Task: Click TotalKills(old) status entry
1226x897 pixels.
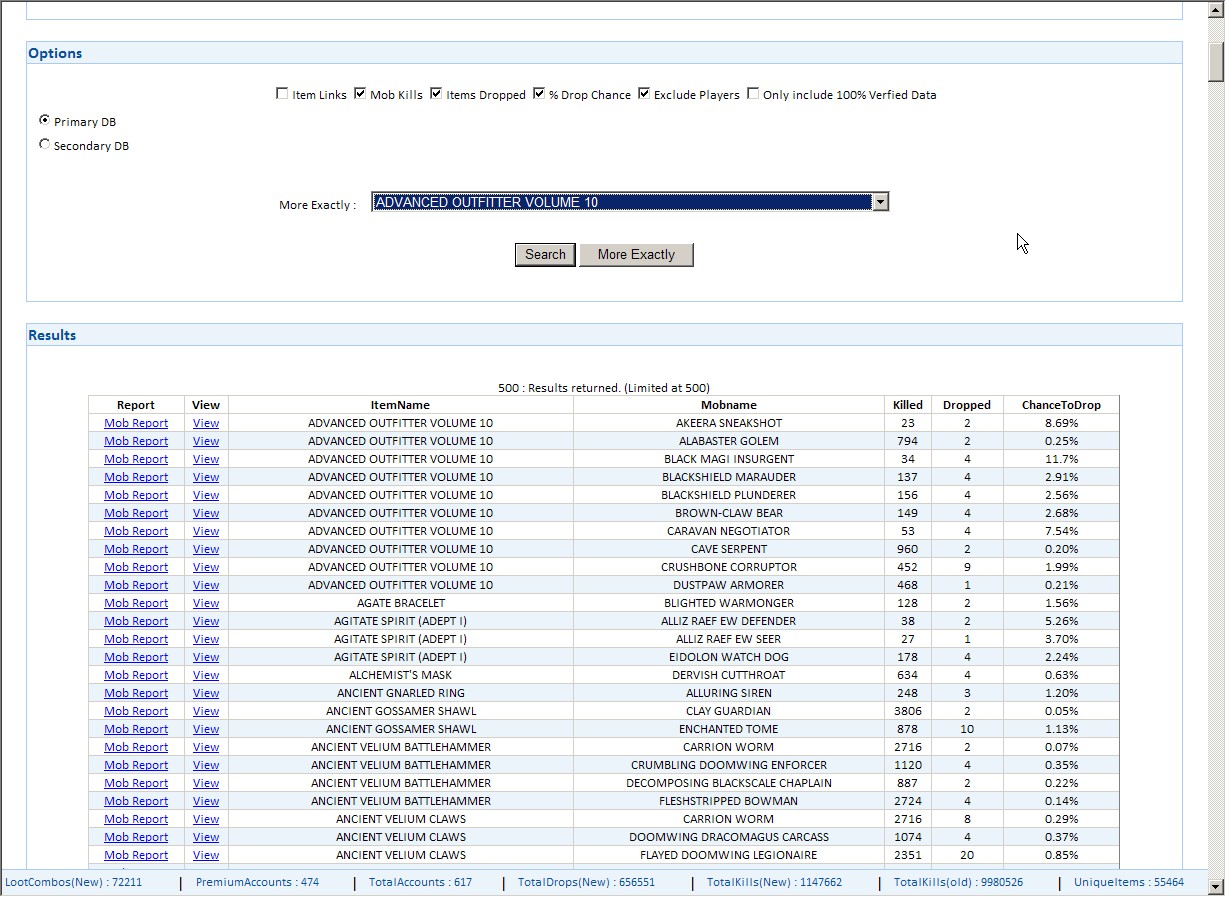Action: [x=958, y=882]
